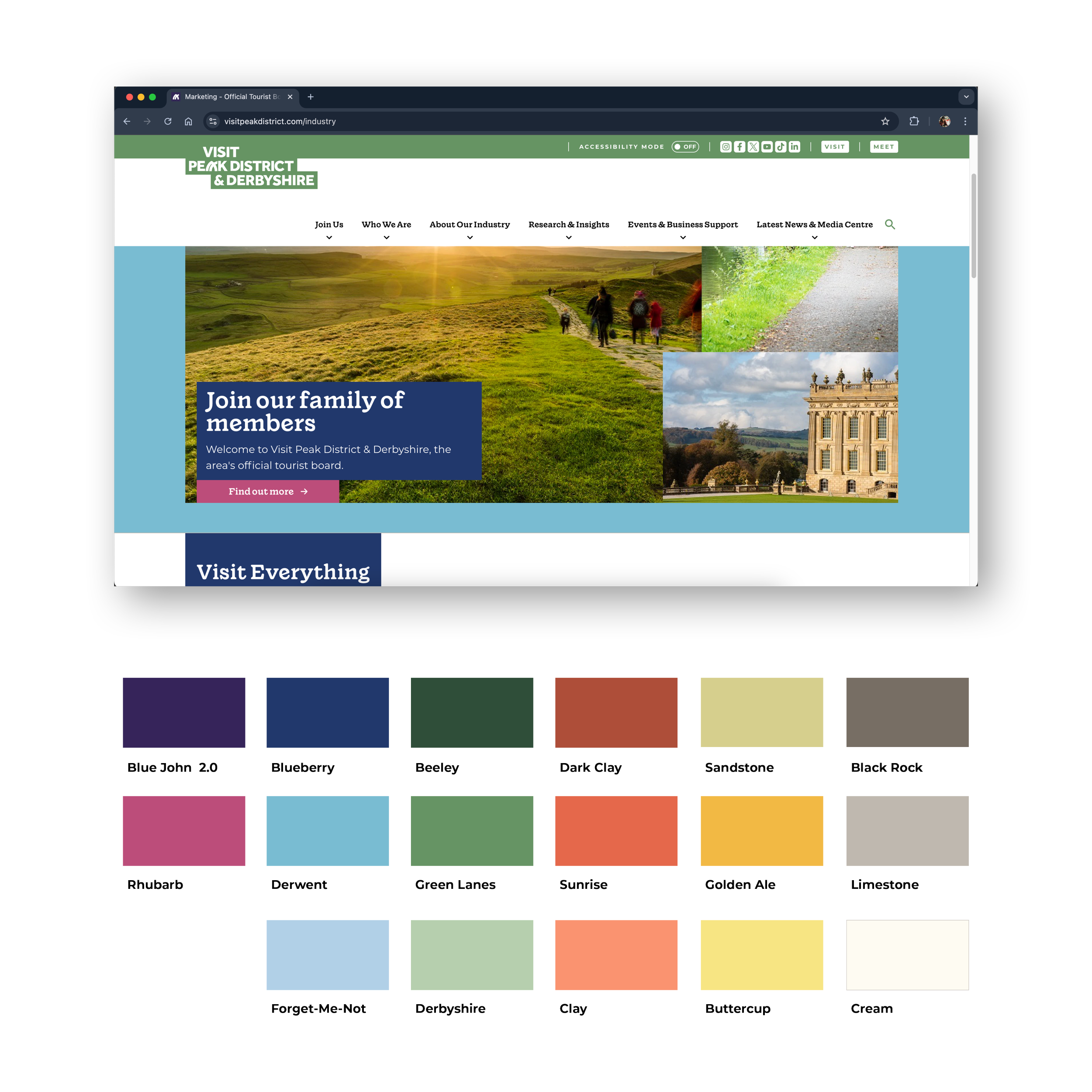Click the page vertical scrollbar
The image size is (1092, 1092).
click(973, 226)
